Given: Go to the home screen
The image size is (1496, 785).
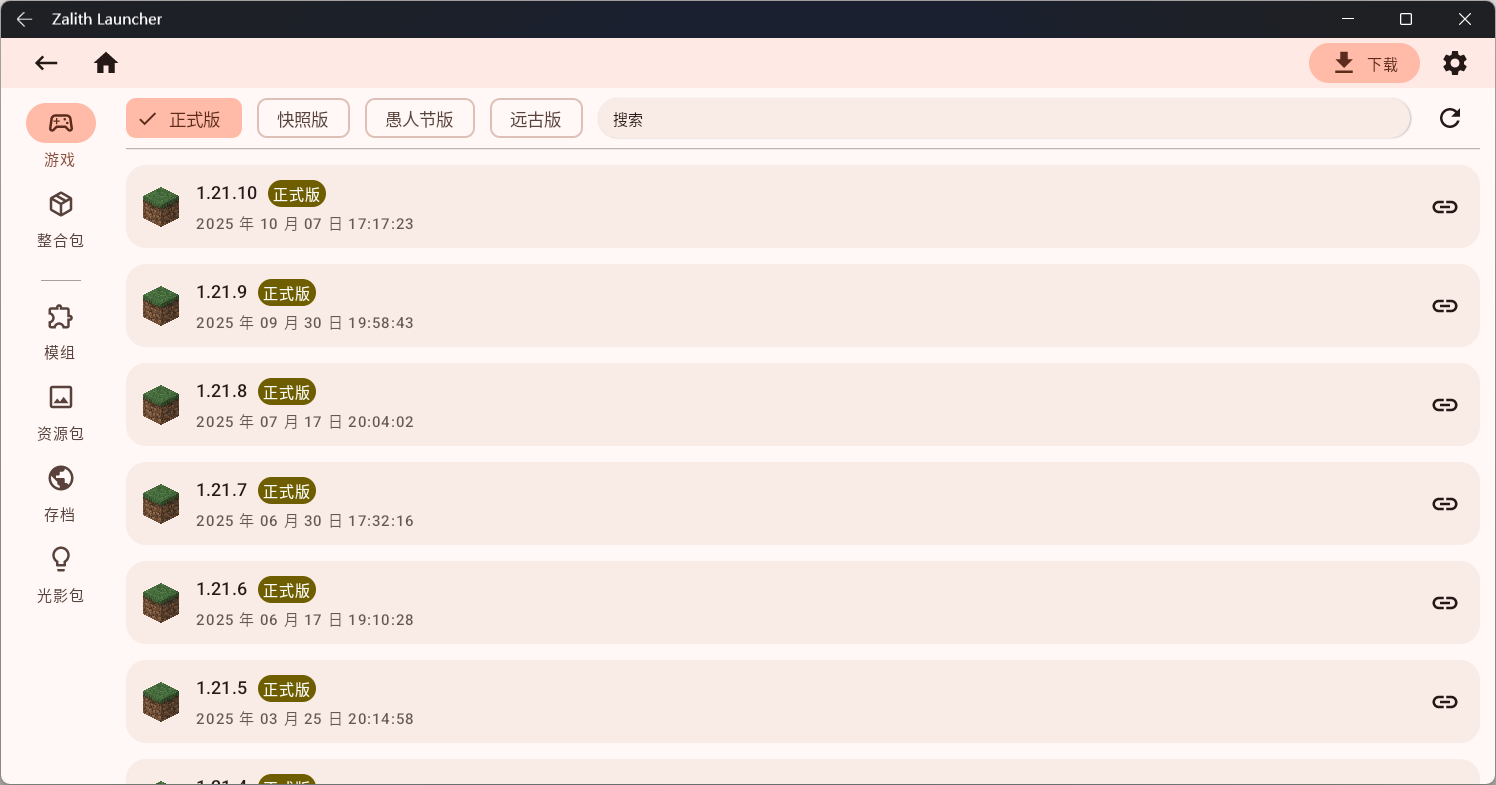Looking at the screenshot, I should 106,62.
